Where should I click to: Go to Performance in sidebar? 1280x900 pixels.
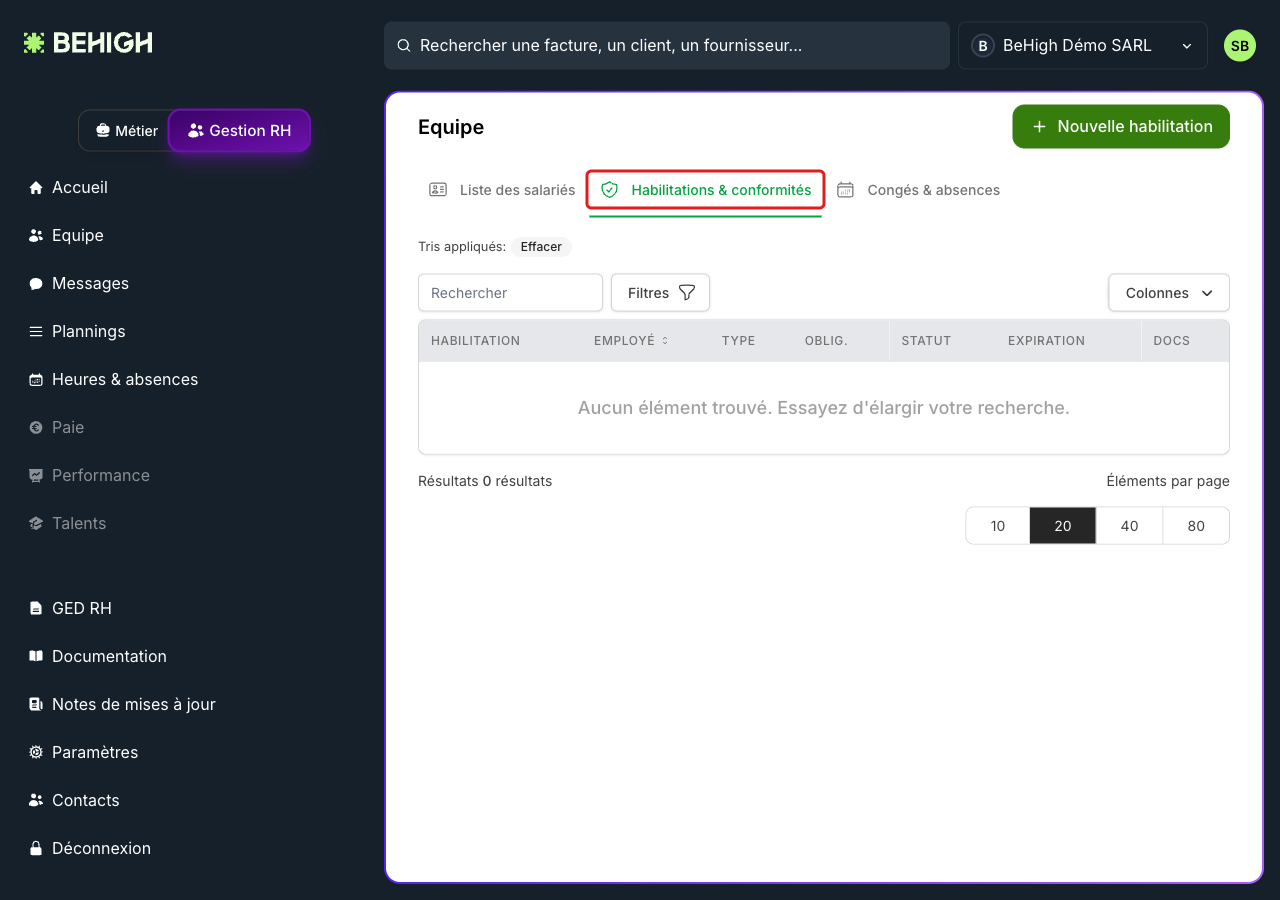click(90, 475)
